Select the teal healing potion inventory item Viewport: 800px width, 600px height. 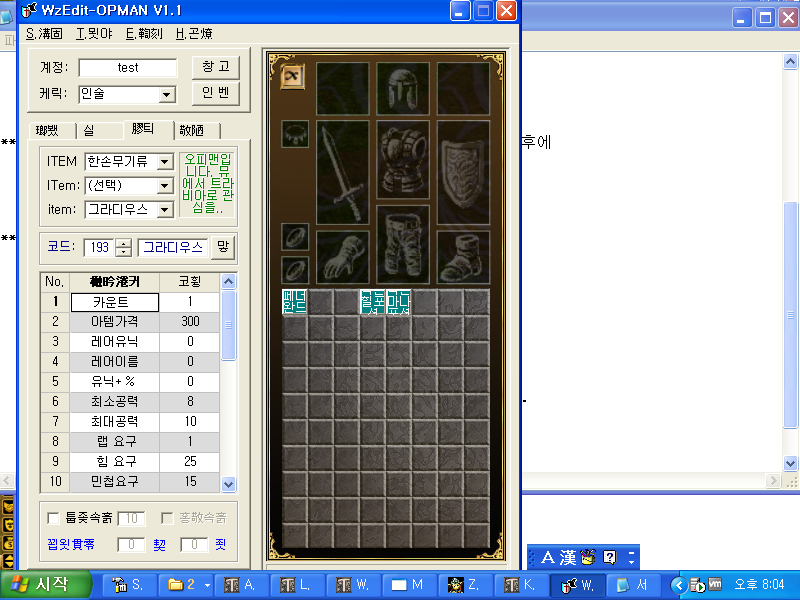click(x=372, y=302)
